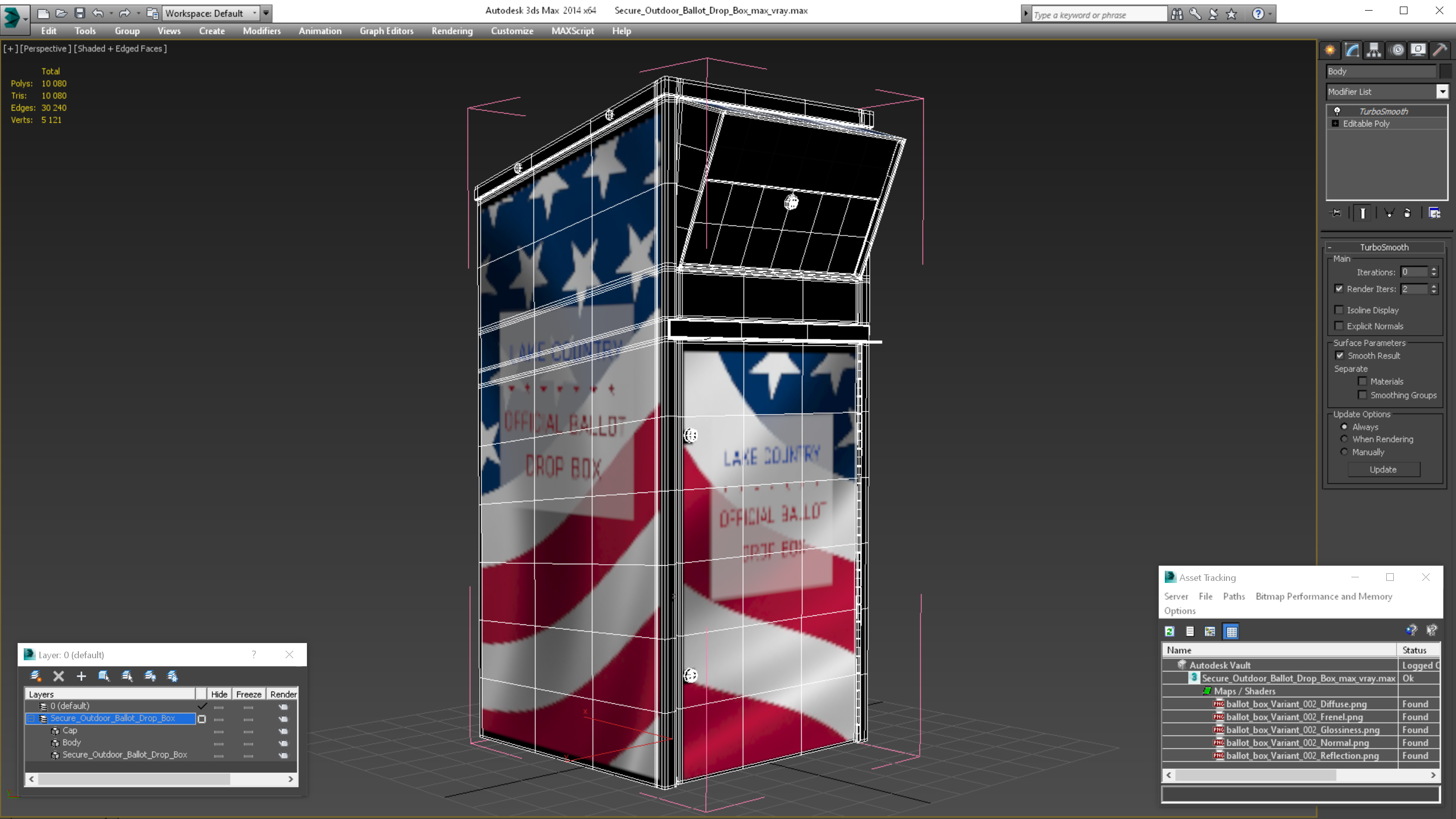
Task: Enable Separate by Materials checkbox
Action: (1363, 381)
